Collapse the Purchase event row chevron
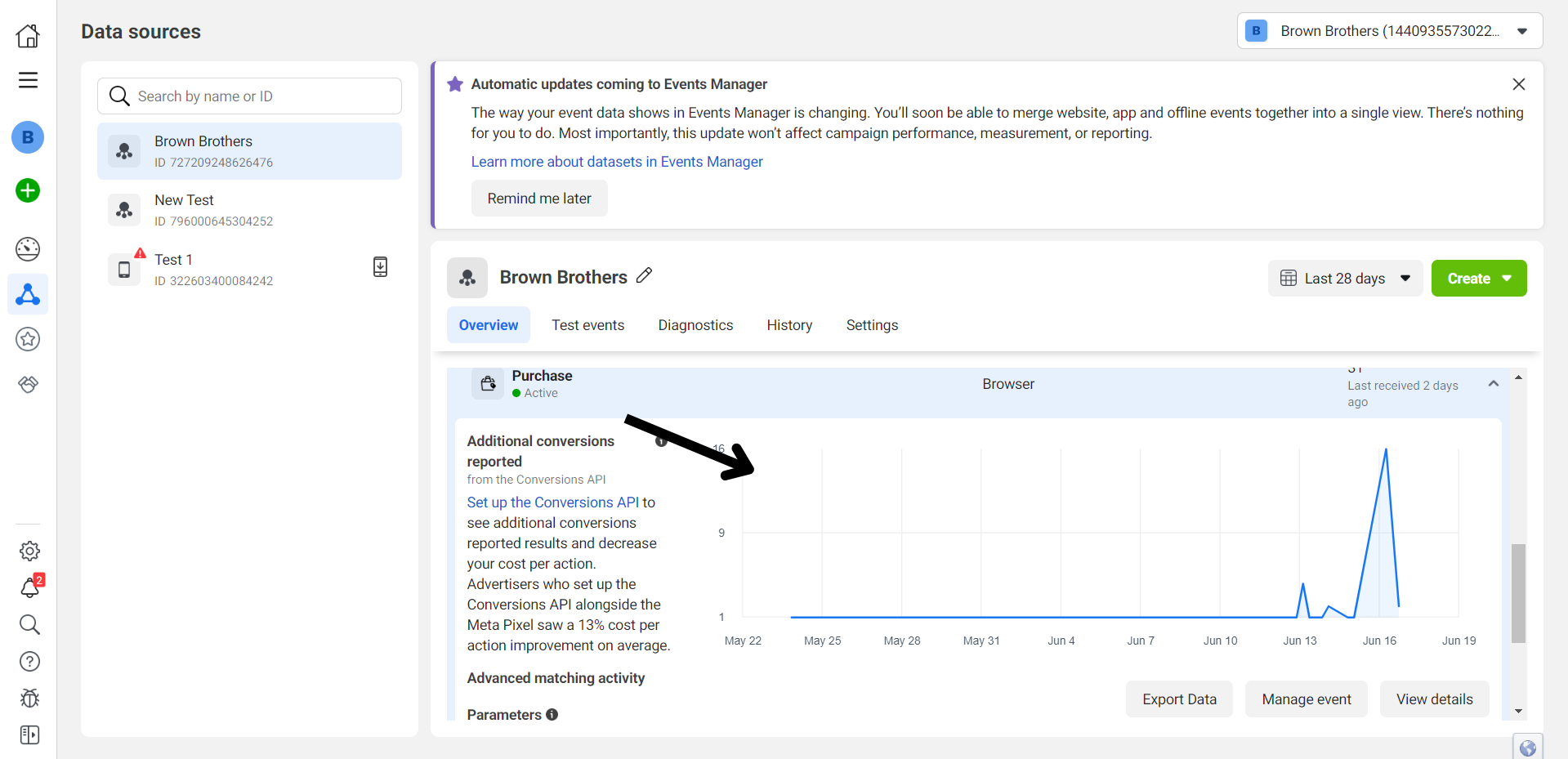This screenshot has height=759, width=1568. (1494, 384)
